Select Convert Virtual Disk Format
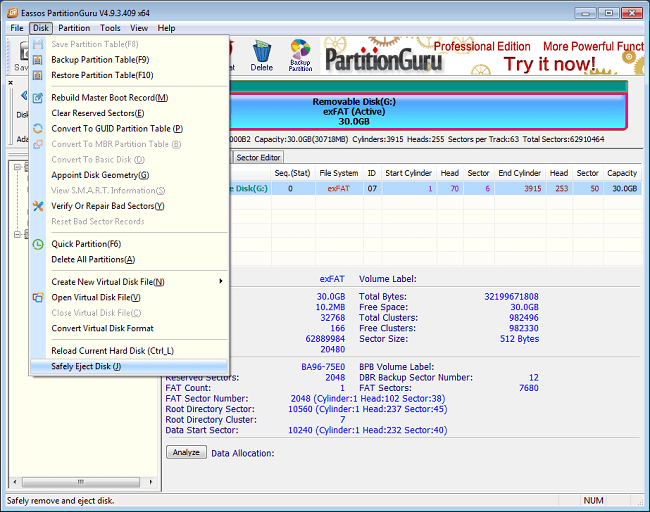Screen dimensions: 650x512 tap(129, 328)
